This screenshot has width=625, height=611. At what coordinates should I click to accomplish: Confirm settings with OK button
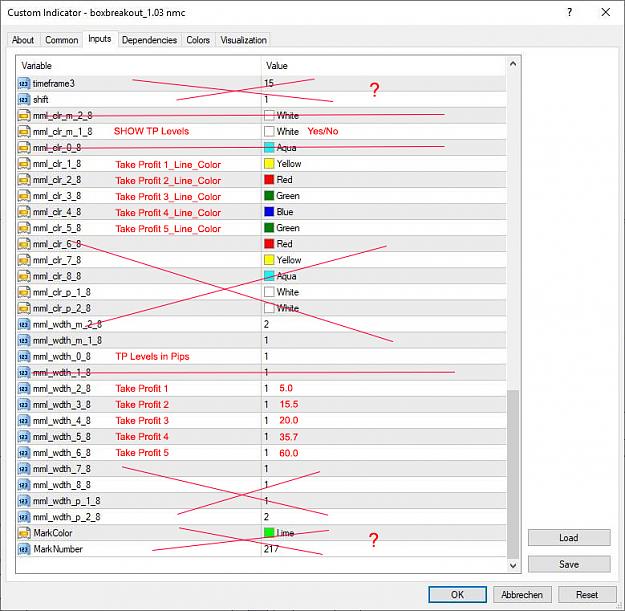pyautogui.click(x=457, y=595)
